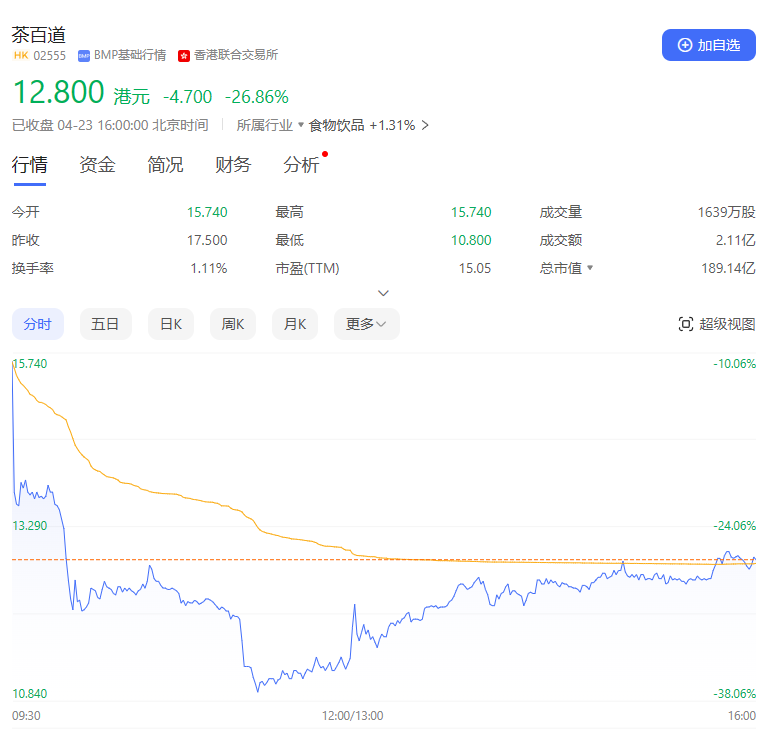Open the 财务 tab
Image resolution: width=772 pixels, height=730 pixels.
point(233,165)
